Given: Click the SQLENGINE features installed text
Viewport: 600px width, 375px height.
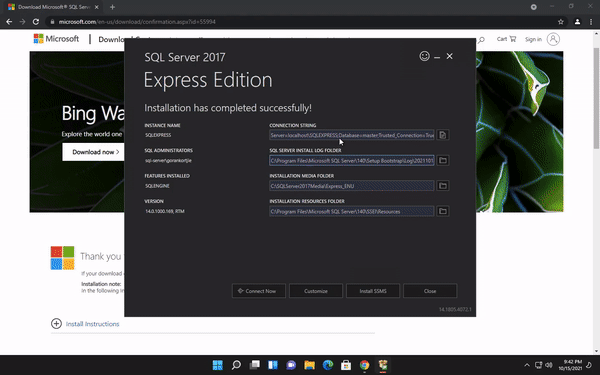Looking at the screenshot, I should (157, 186).
